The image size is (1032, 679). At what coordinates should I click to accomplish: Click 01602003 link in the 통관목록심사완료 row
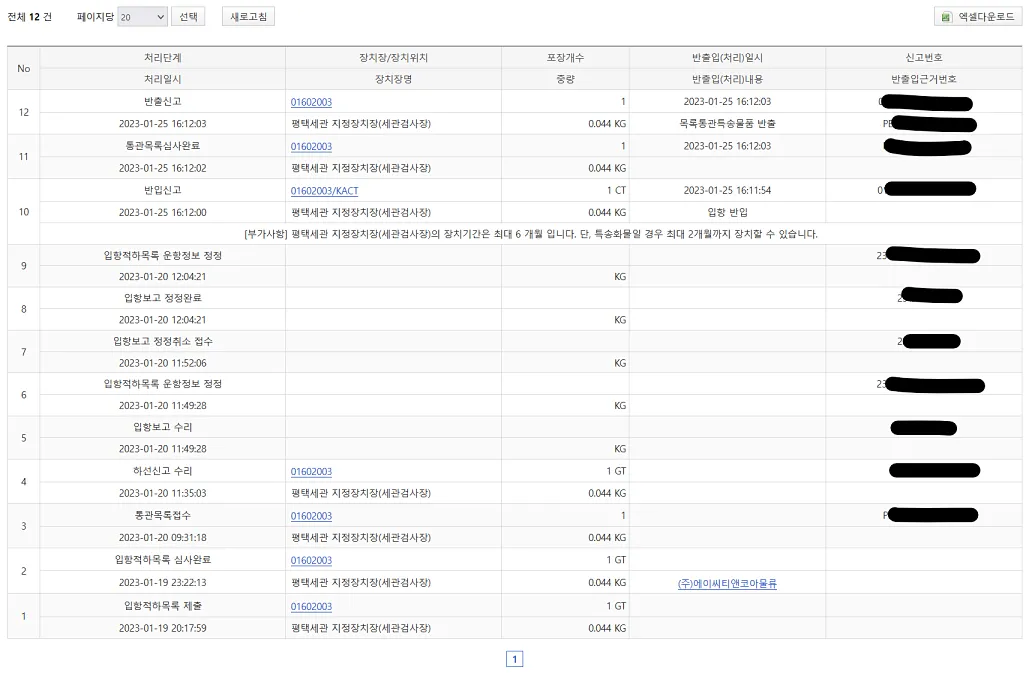point(311,146)
